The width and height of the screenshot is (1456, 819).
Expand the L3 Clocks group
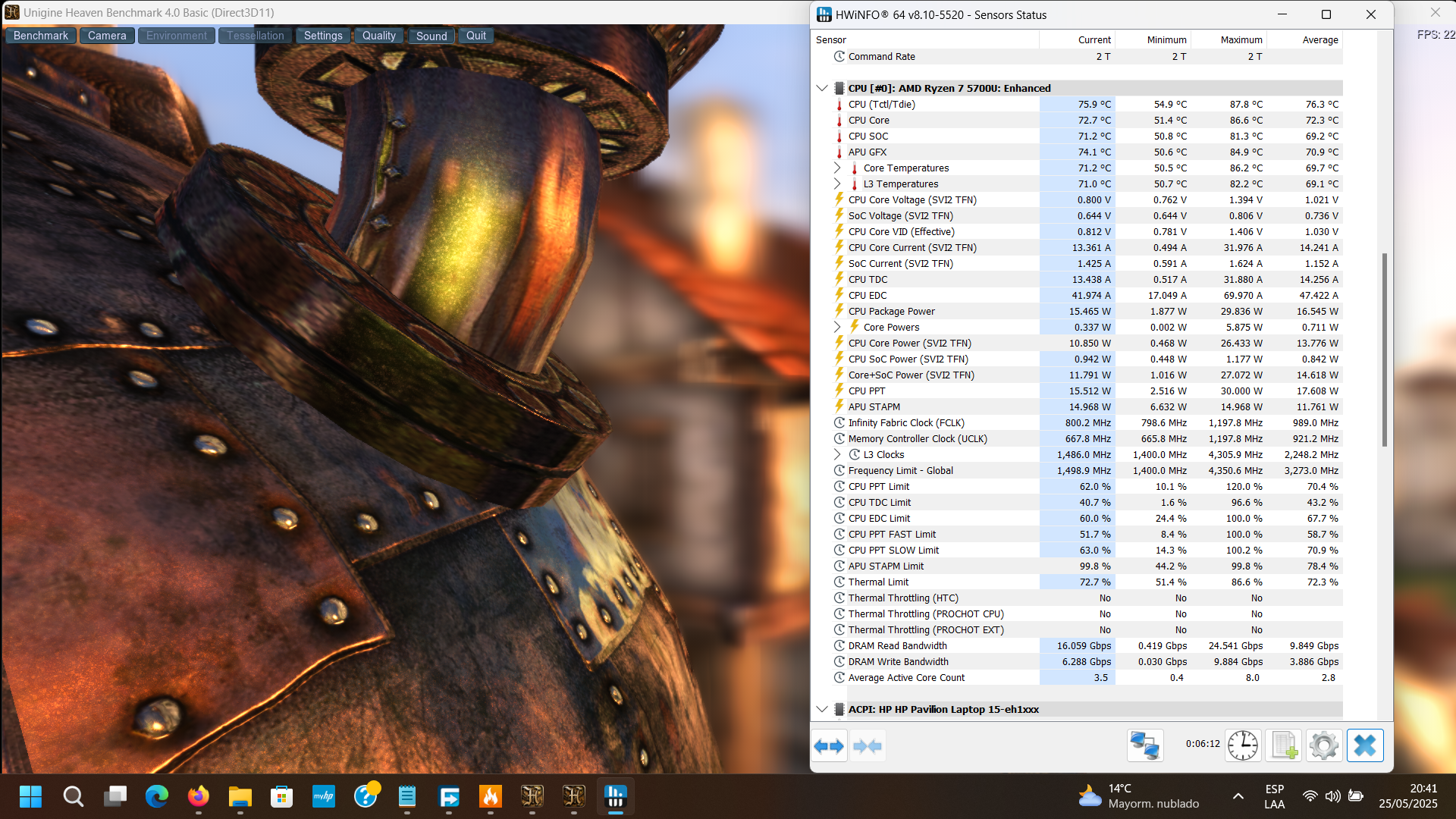837,454
